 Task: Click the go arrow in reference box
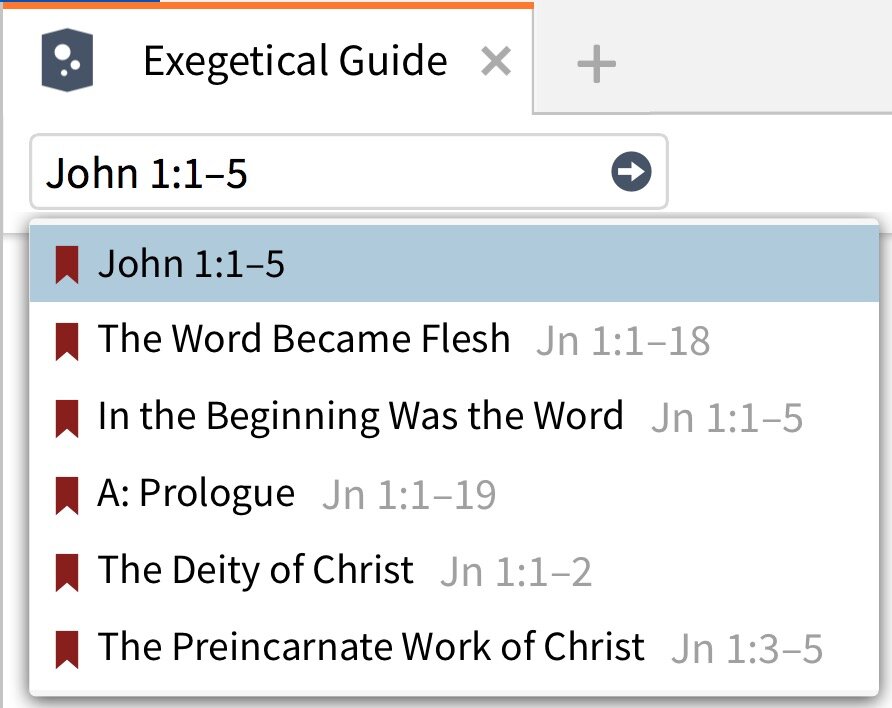631,173
